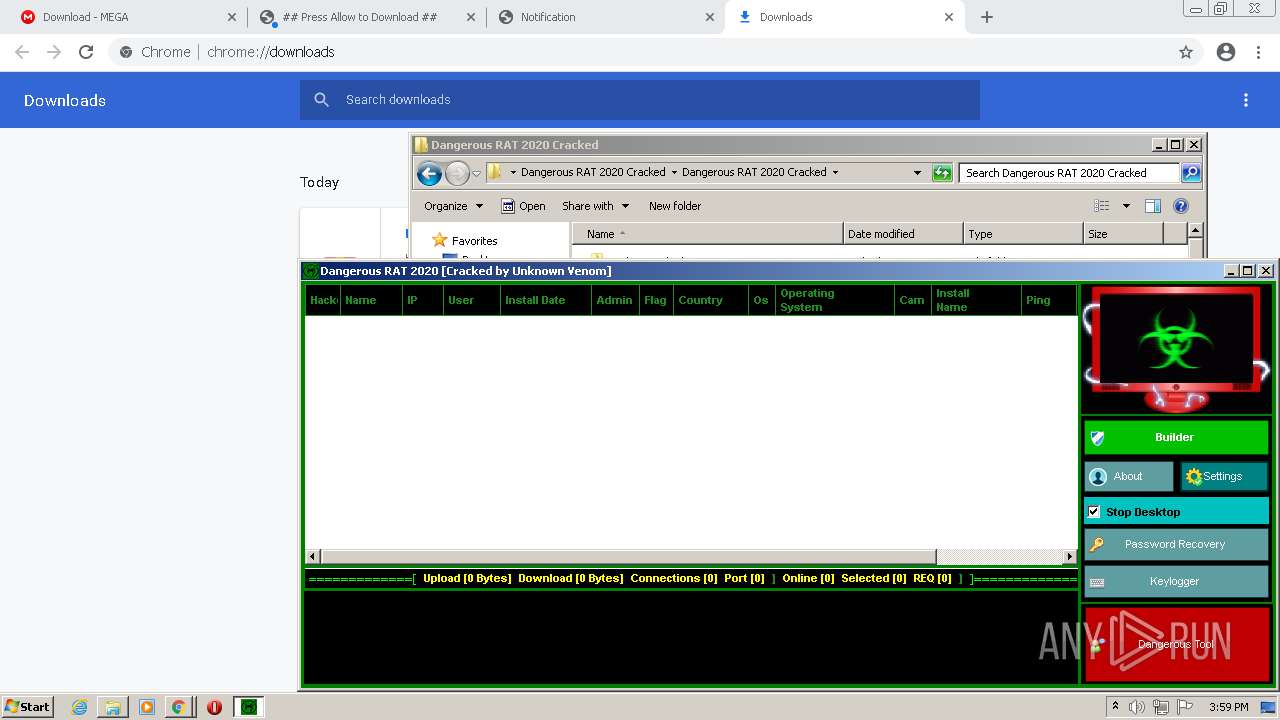Click the Admin column header
This screenshot has width=1280, height=720.
point(615,300)
